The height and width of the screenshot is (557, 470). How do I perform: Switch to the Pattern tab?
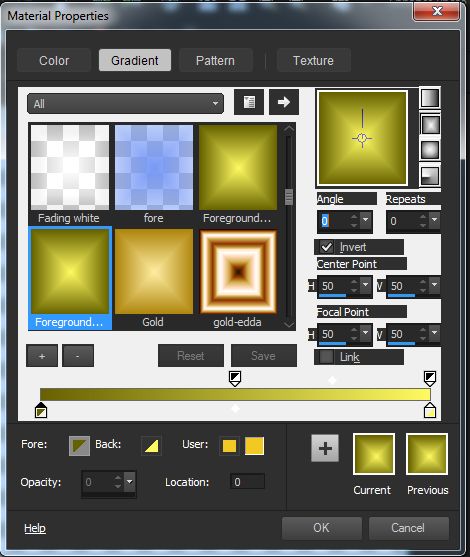tap(215, 60)
